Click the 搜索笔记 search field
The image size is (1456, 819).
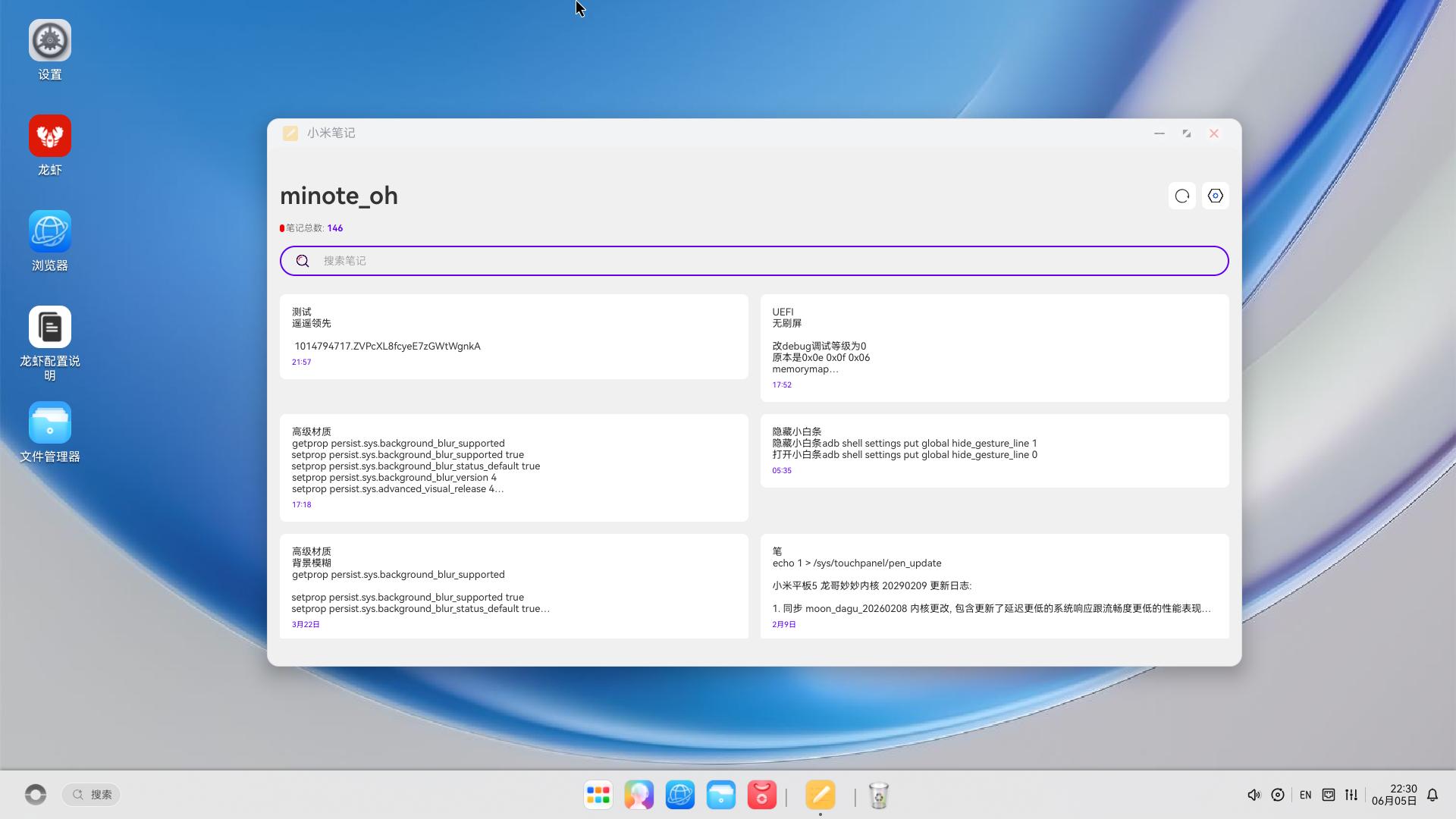(755, 261)
